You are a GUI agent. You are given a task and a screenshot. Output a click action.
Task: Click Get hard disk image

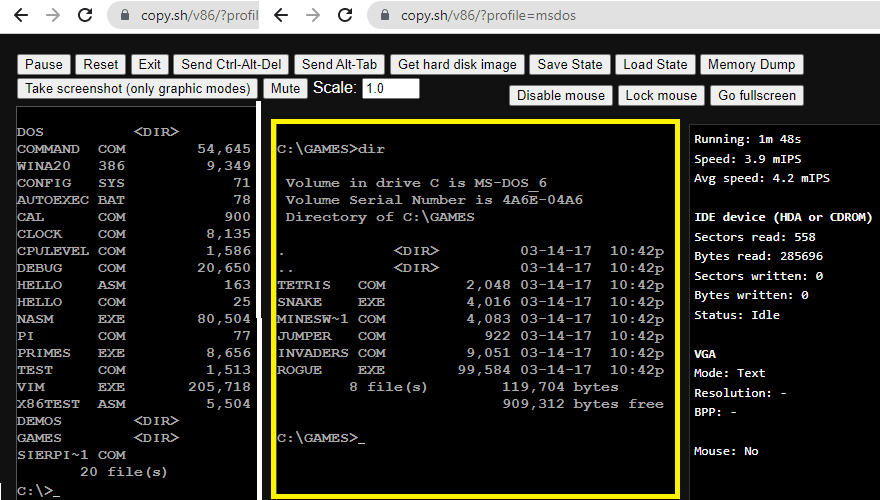coord(457,64)
